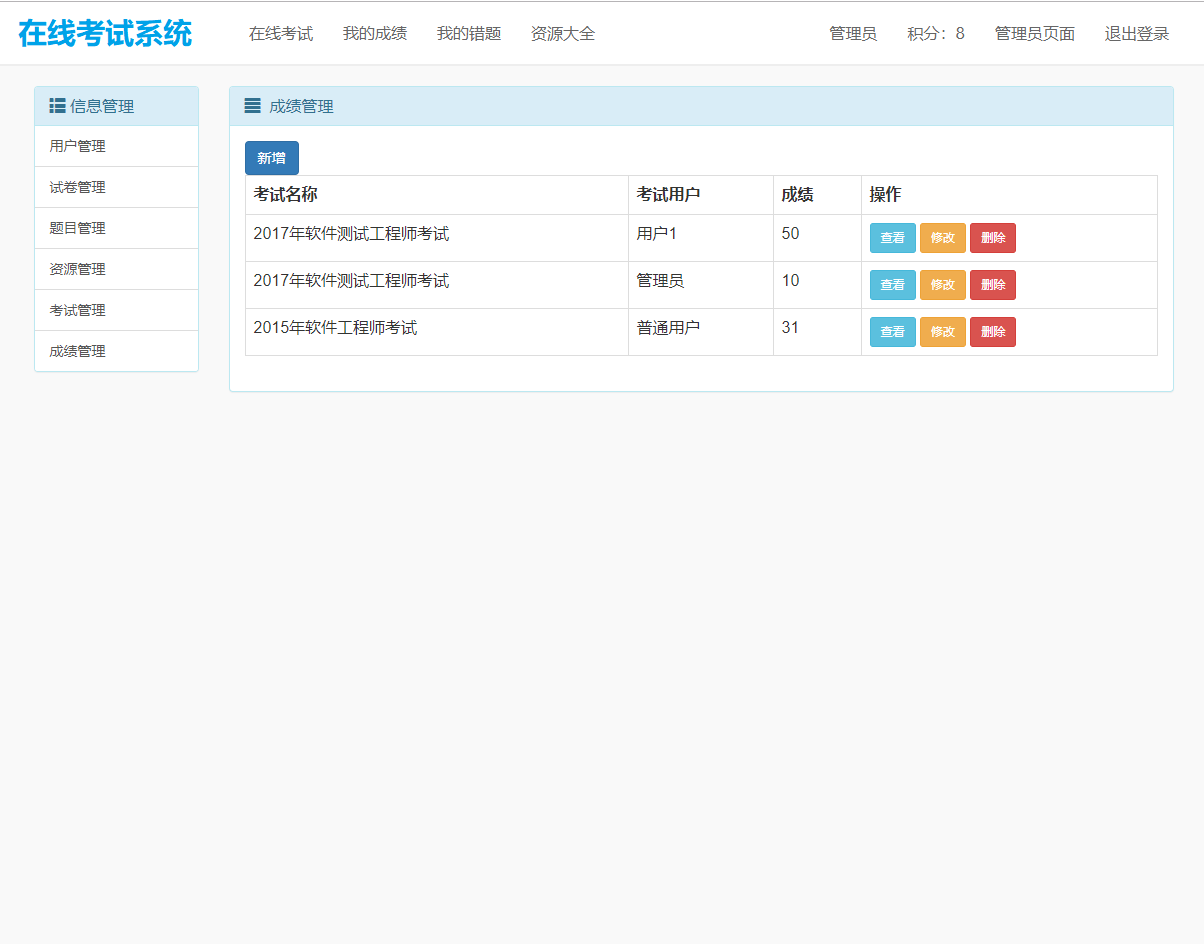
Task: Click the 积分：8 points display
Action: [x=935, y=32]
